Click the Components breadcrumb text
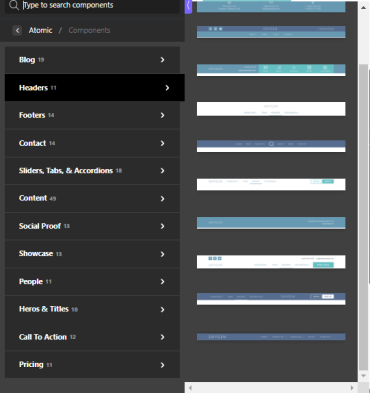This screenshot has width=370, height=393. tap(89, 30)
